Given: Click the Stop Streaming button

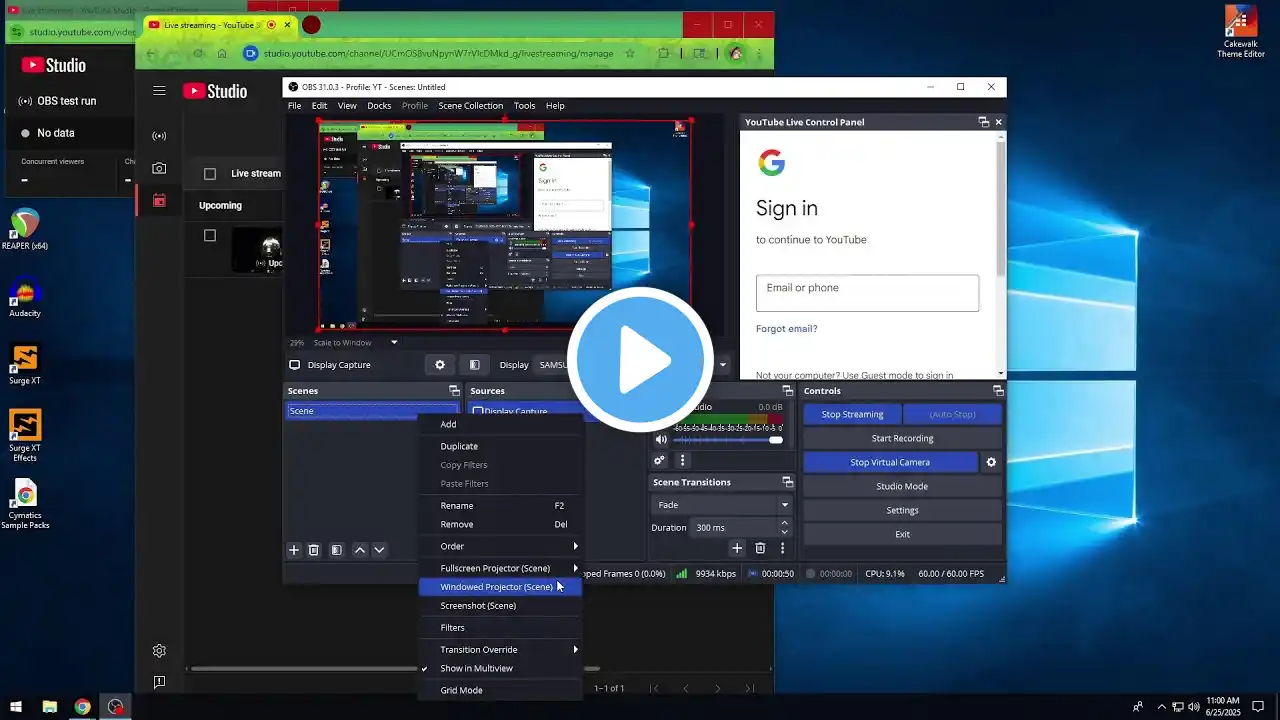Looking at the screenshot, I should pos(853,414).
